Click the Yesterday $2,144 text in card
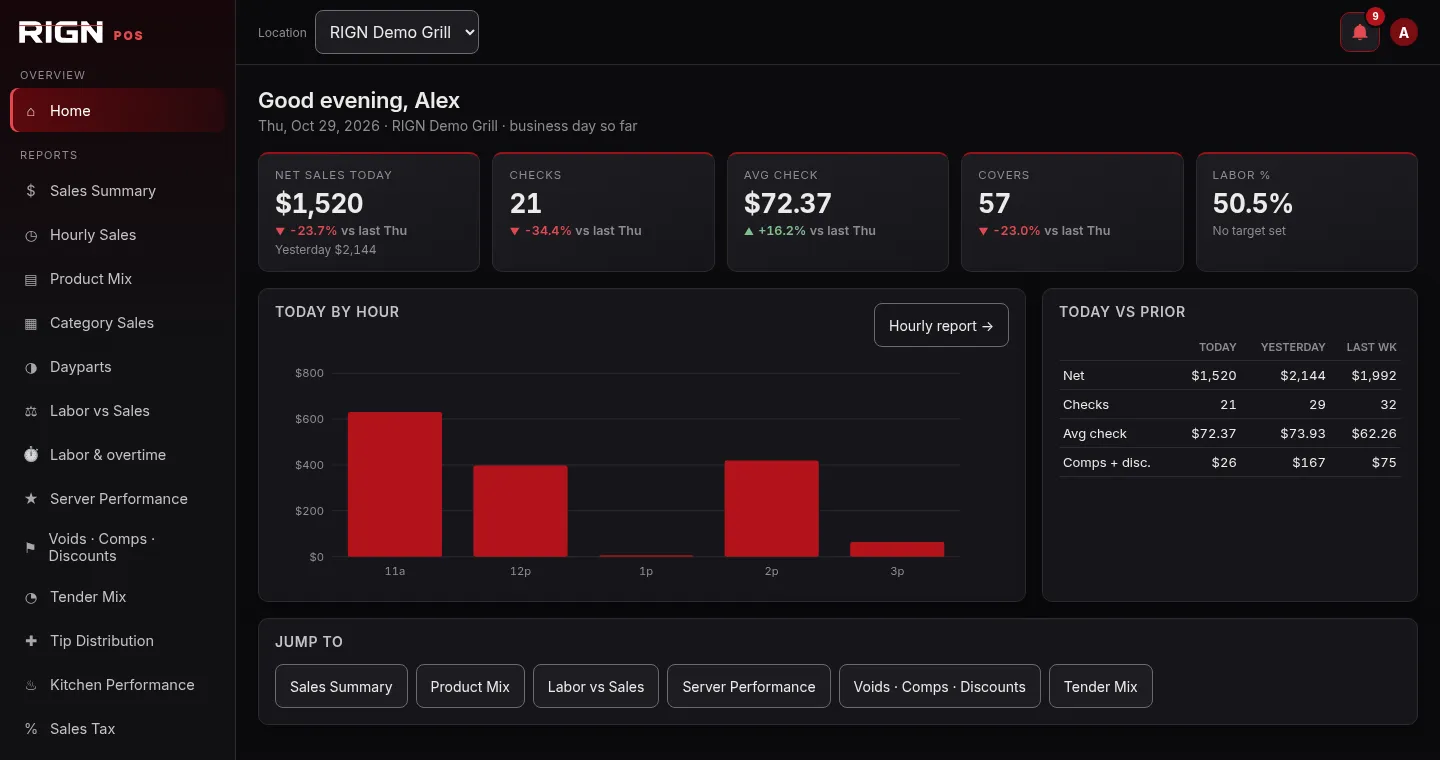This screenshot has width=1440, height=760. point(326,250)
